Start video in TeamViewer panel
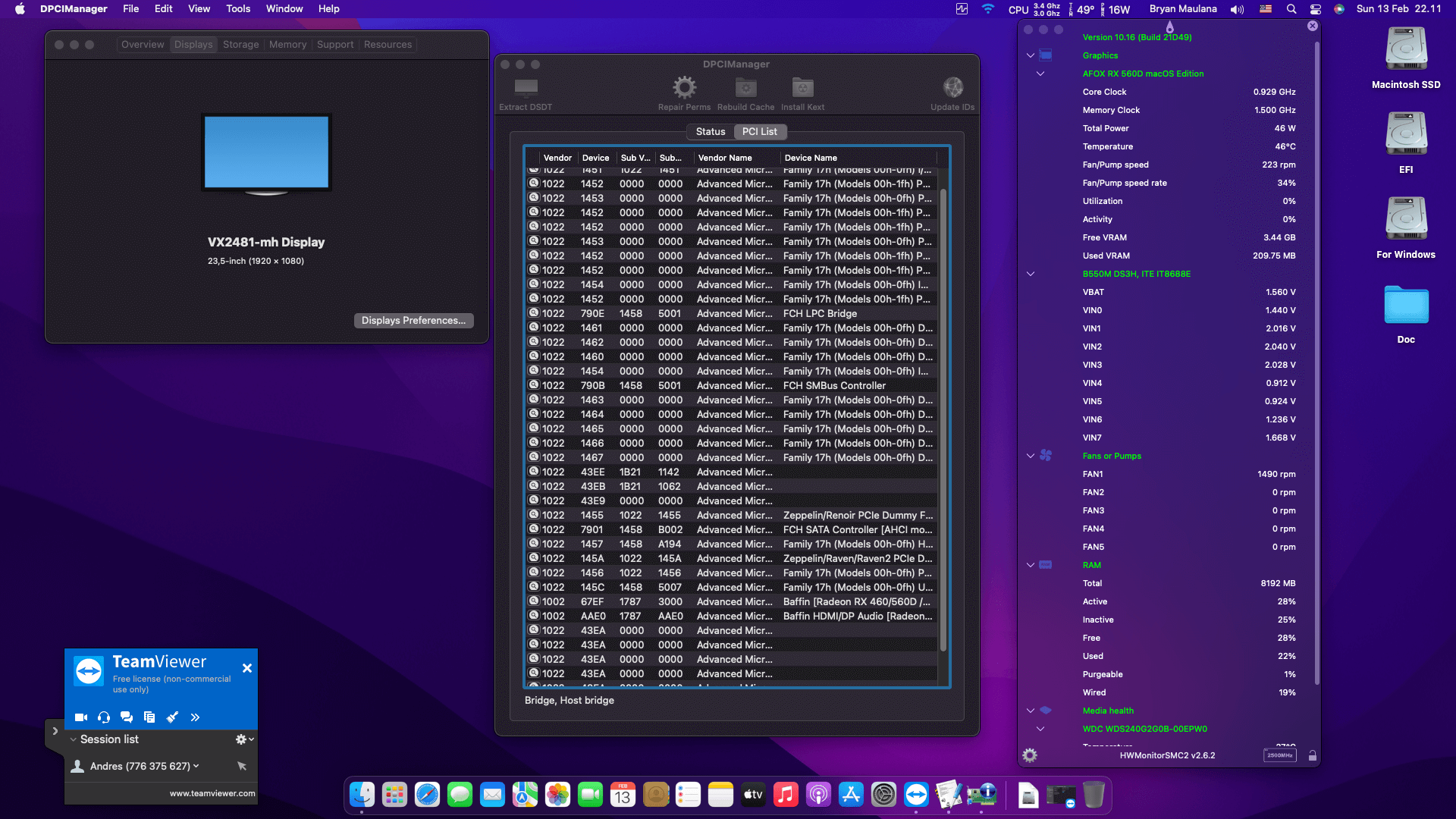Viewport: 1456px width, 819px height. click(x=81, y=717)
